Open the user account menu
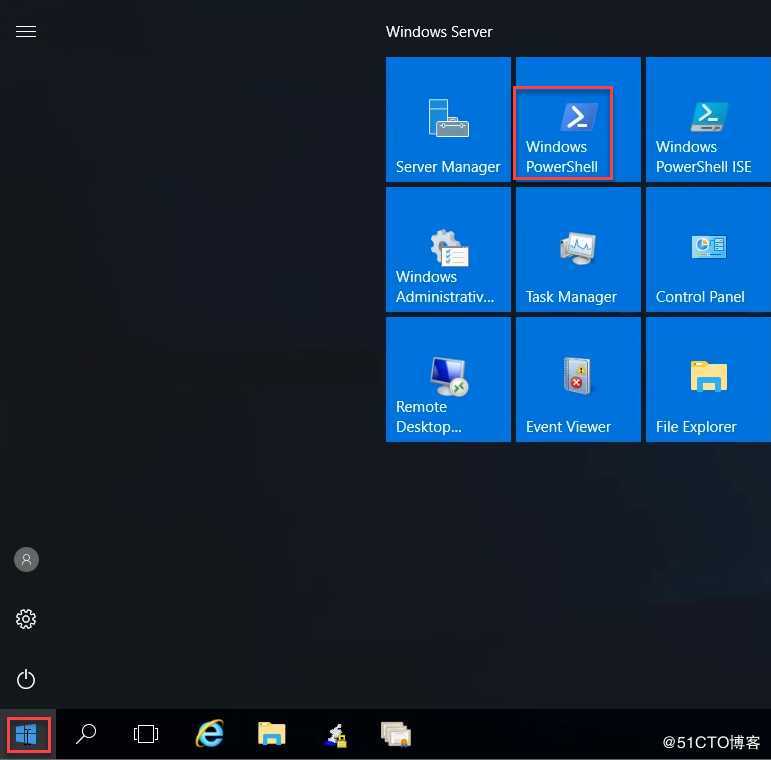 [x=26, y=560]
